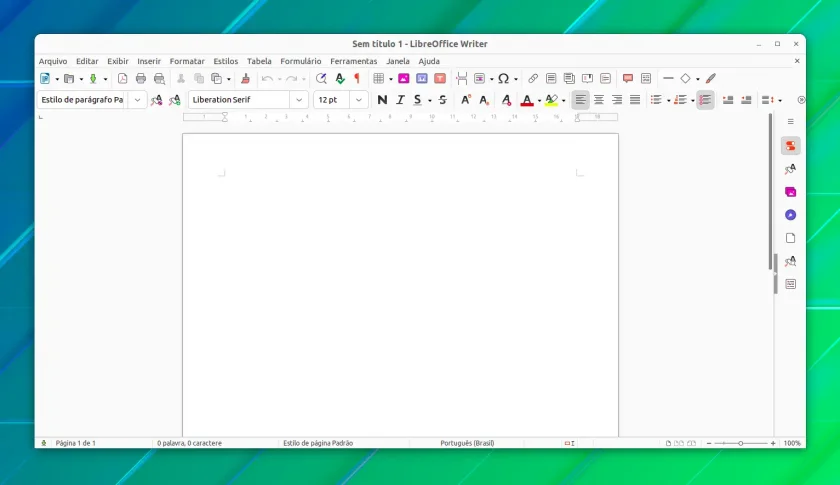Open the Editar menu
This screenshot has width=840, height=485.
click(x=87, y=61)
